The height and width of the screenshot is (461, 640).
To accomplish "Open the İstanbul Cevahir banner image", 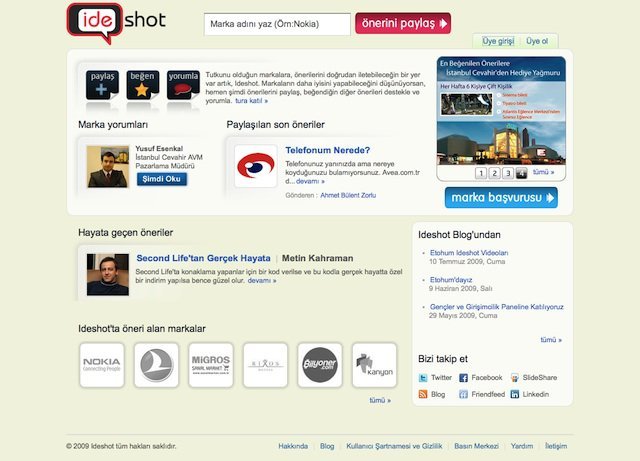I will point(501,111).
